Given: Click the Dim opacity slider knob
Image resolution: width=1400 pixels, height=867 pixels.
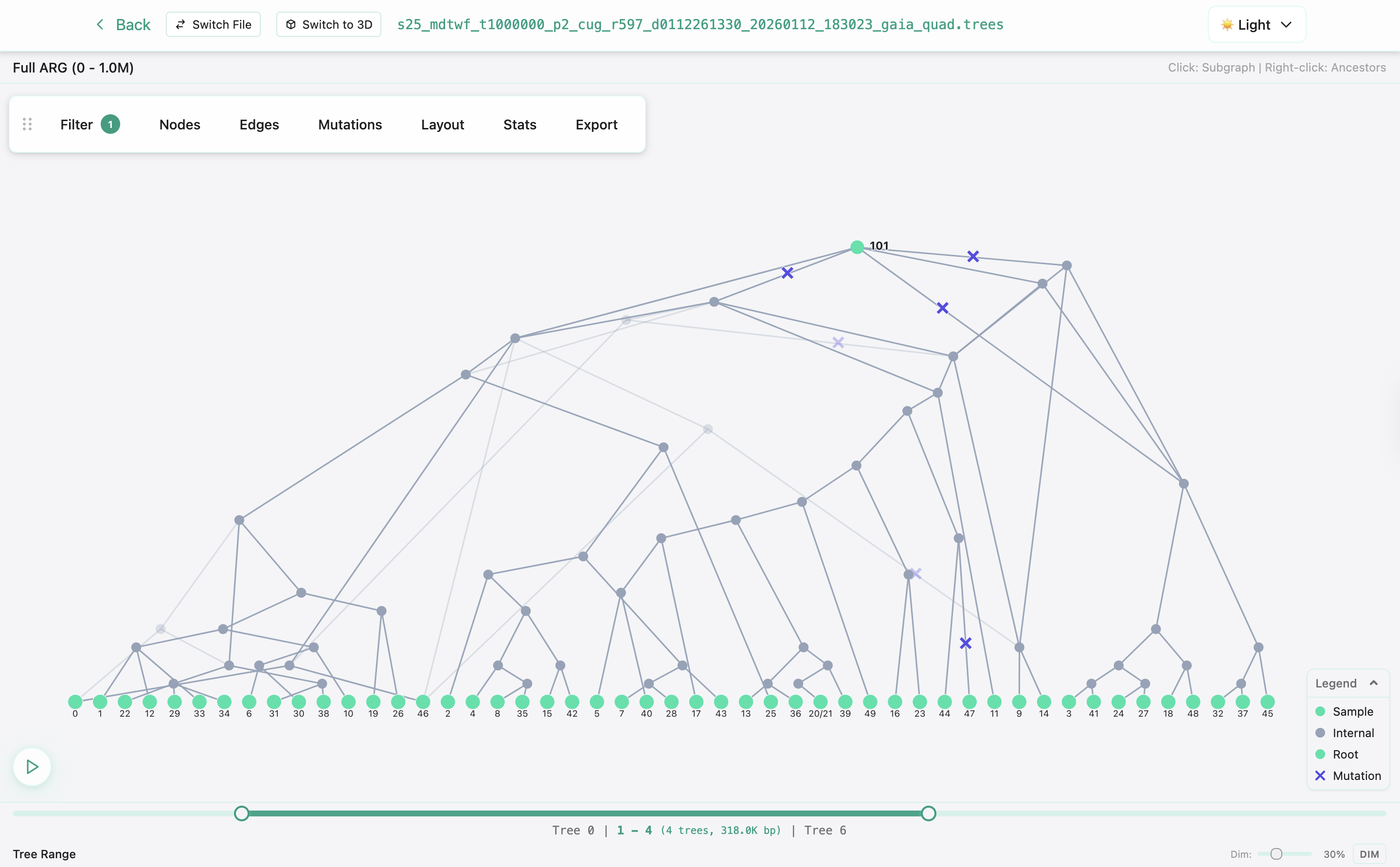Looking at the screenshot, I should 1276,854.
